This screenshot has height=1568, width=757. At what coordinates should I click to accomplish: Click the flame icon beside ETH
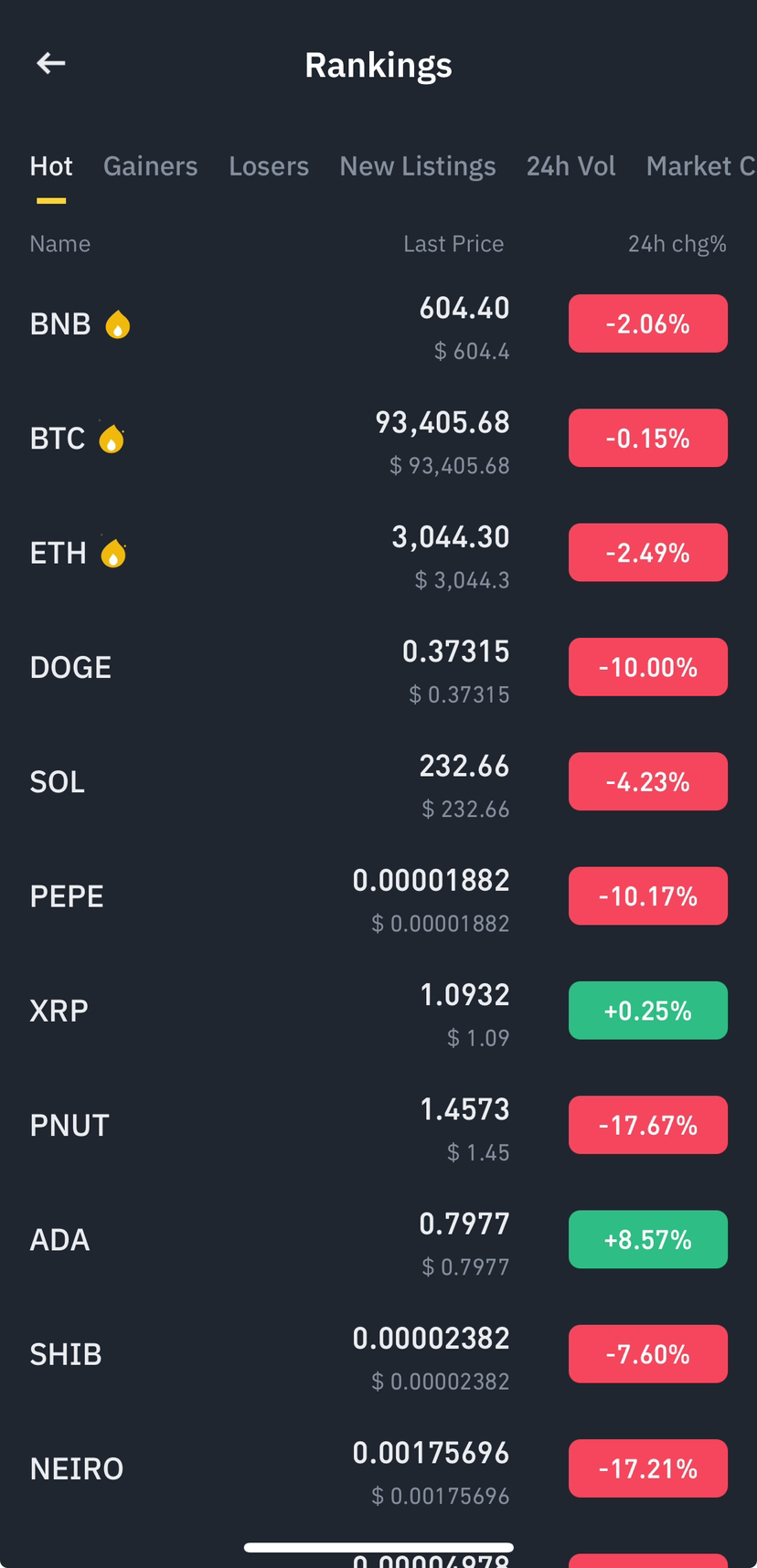113,553
